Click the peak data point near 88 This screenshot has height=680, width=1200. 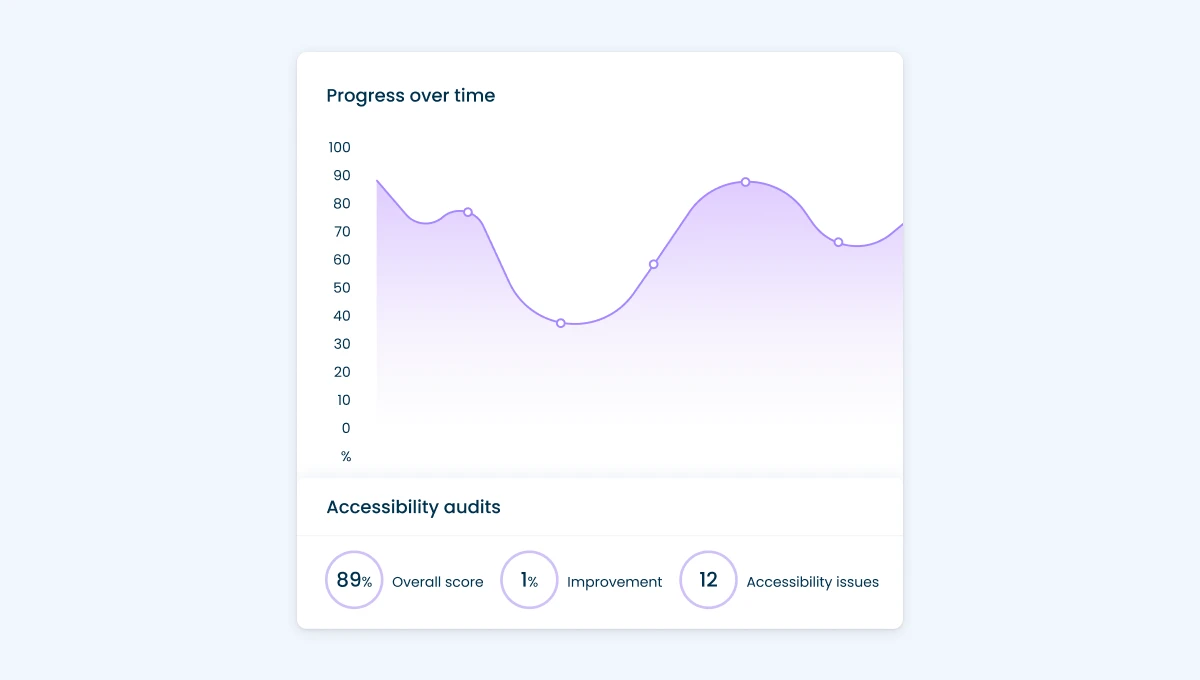(745, 182)
